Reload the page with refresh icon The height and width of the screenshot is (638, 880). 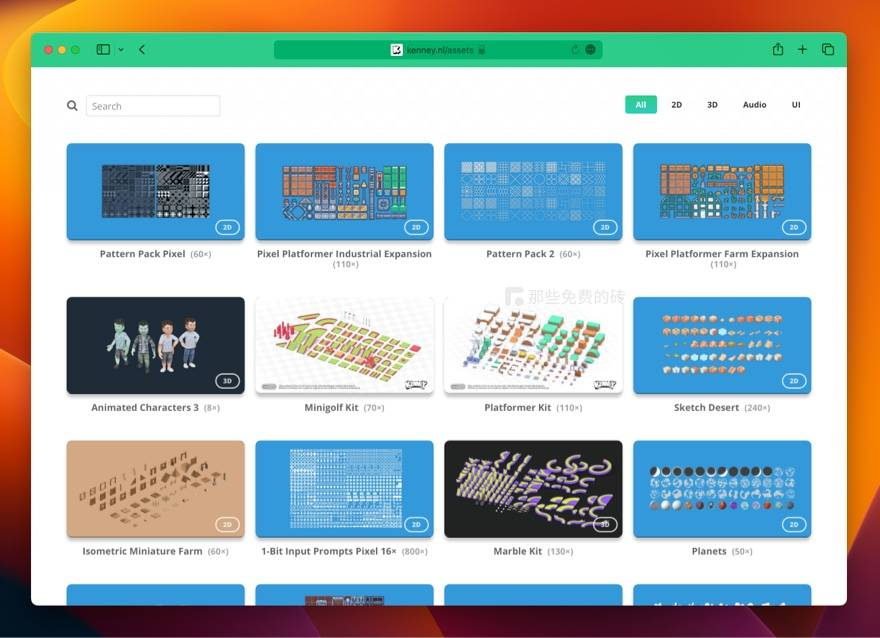575,50
